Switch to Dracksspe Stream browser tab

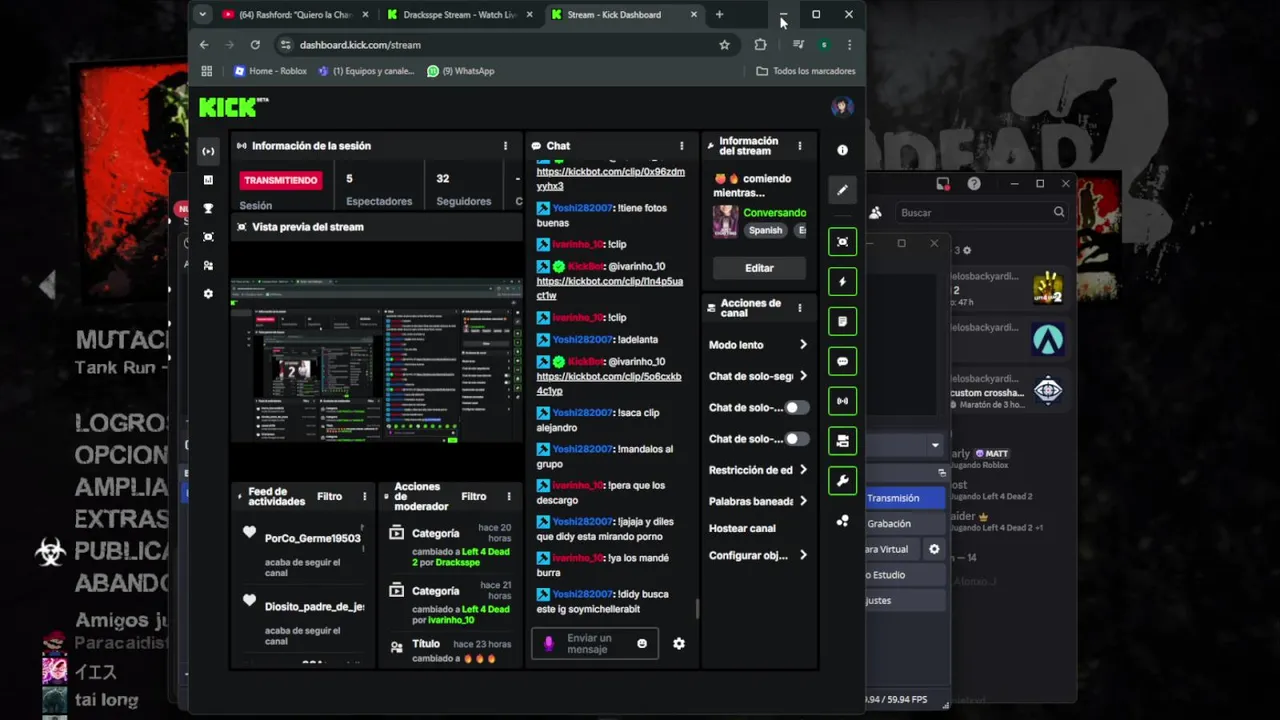(458, 14)
